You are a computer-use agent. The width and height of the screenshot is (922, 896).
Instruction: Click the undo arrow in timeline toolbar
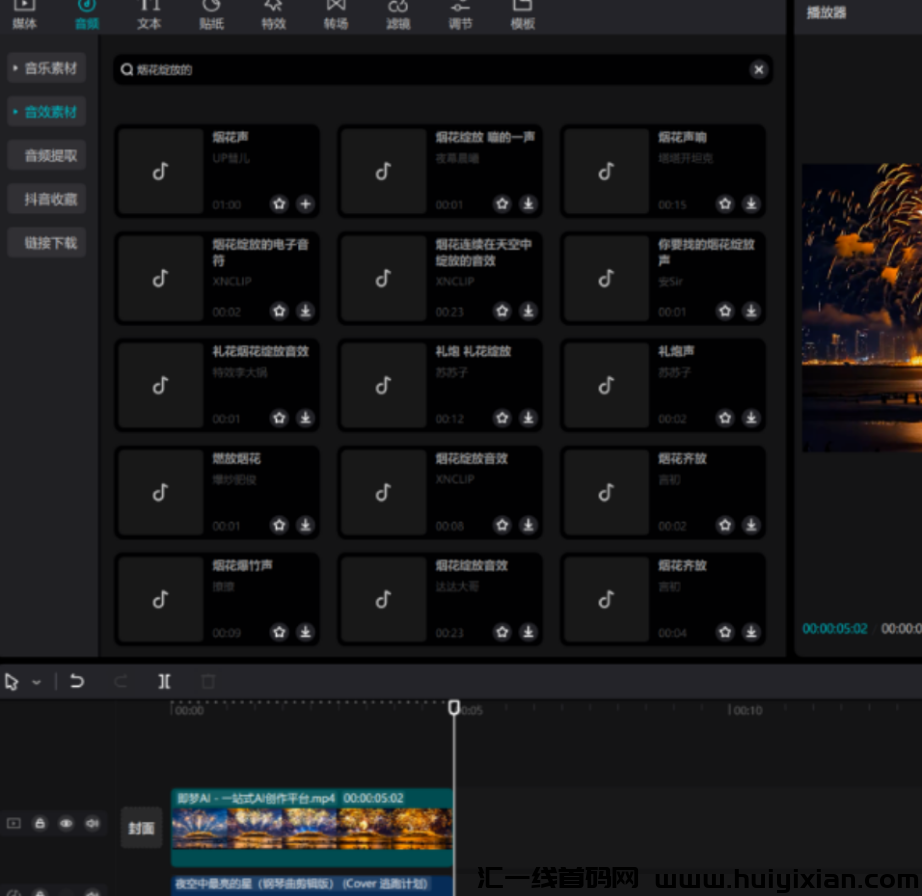(77, 682)
